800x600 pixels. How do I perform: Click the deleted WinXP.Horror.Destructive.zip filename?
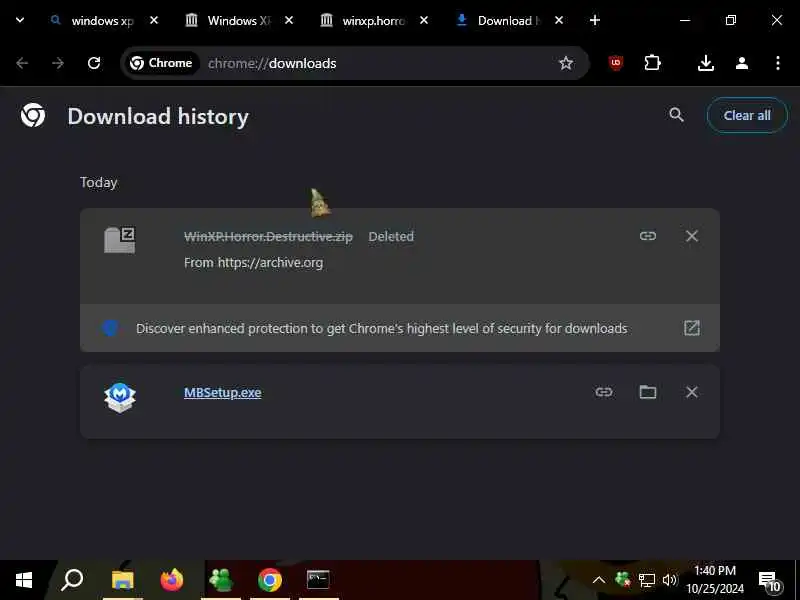[268, 237]
